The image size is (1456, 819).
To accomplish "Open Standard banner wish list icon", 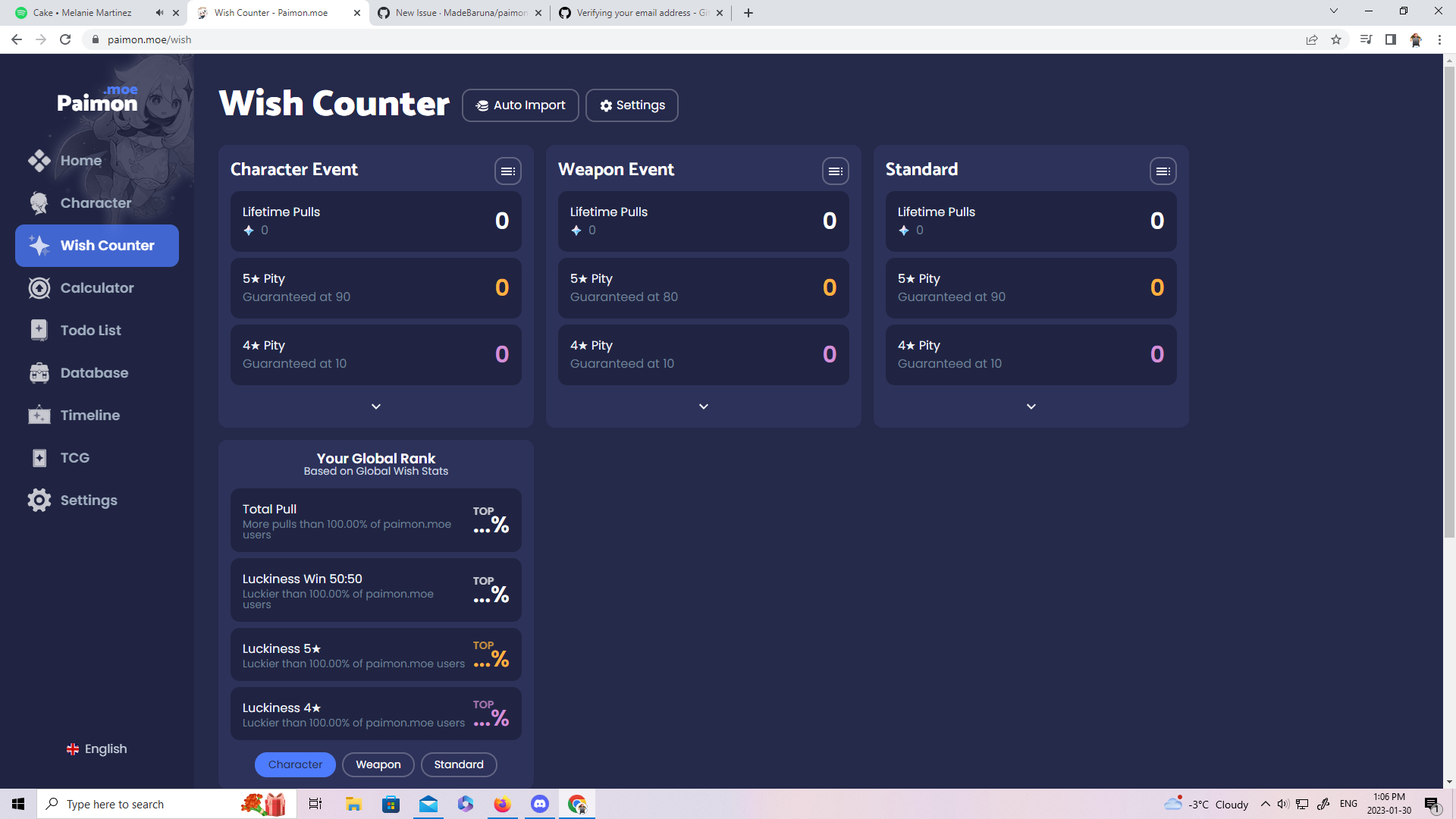I will pos(1163,171).
